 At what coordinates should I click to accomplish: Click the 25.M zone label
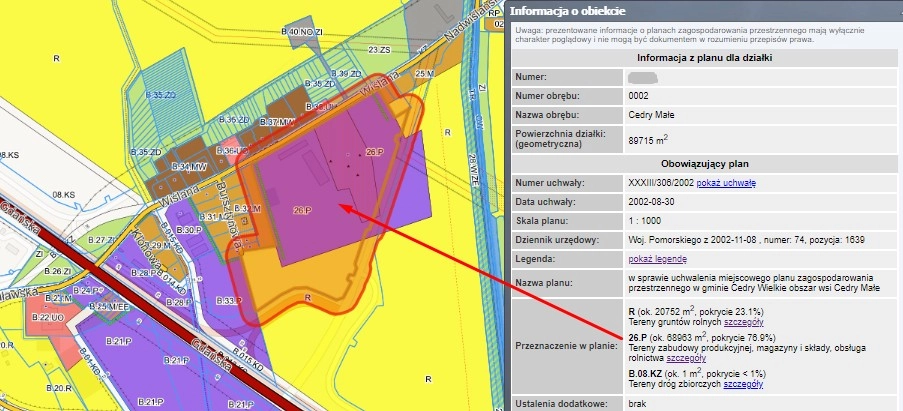tap(424, 73)
